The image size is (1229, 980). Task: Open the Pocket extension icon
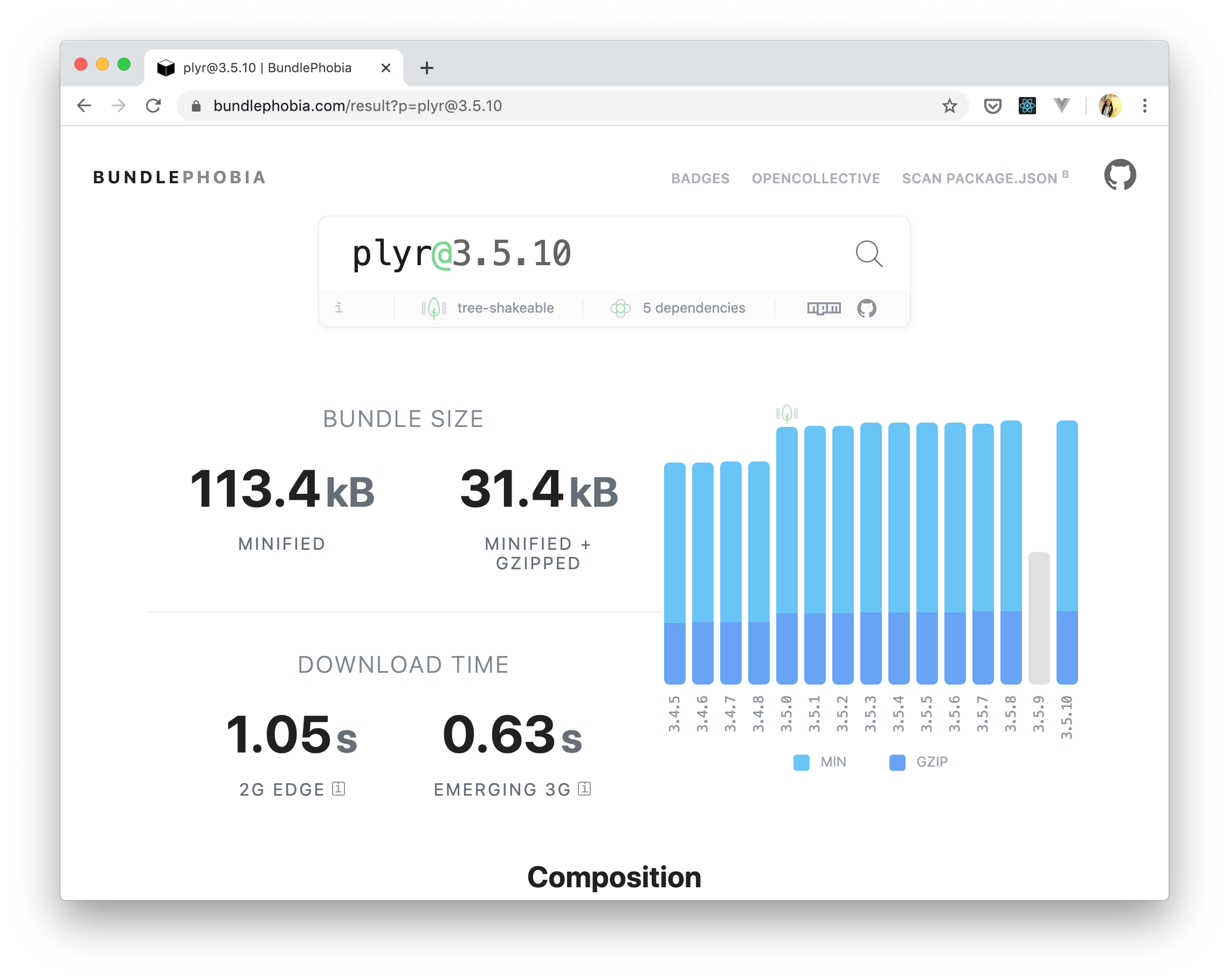click(992, 106)
